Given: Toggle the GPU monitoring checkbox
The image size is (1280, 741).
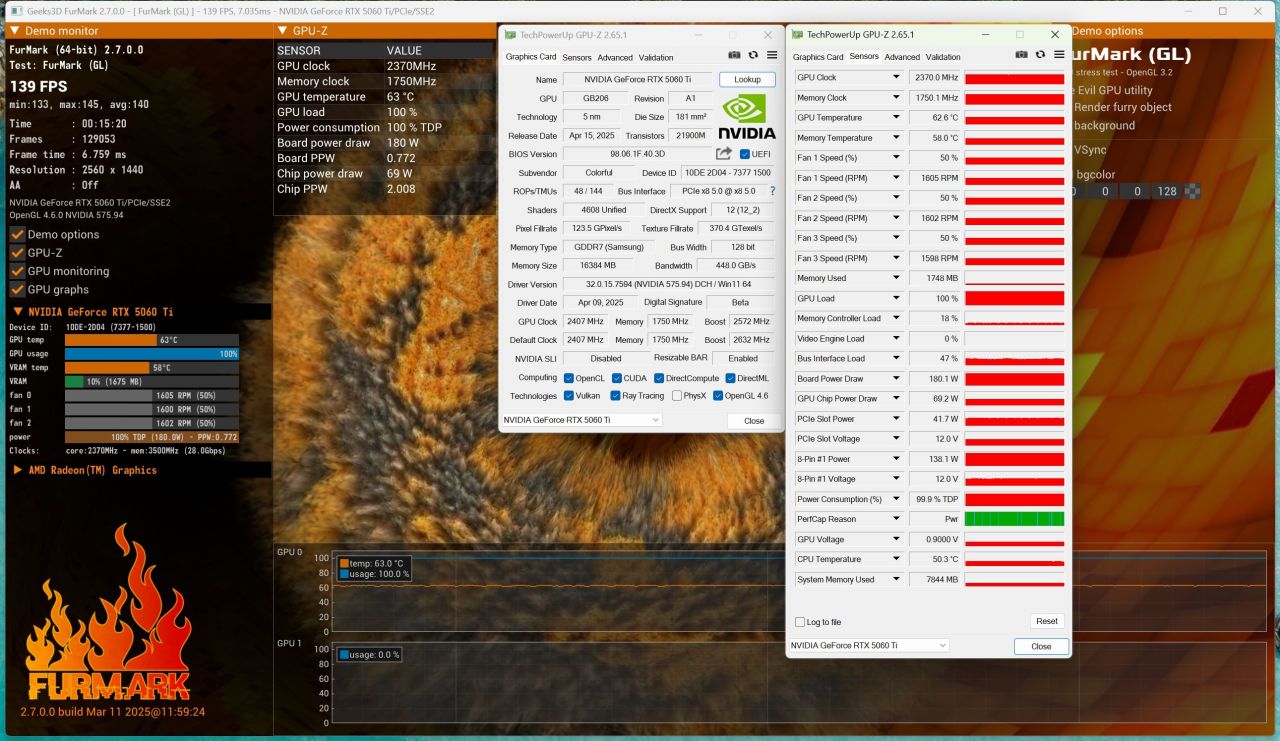Looking at the screenshot, I should pyautogui.click(x=17, y=271).
